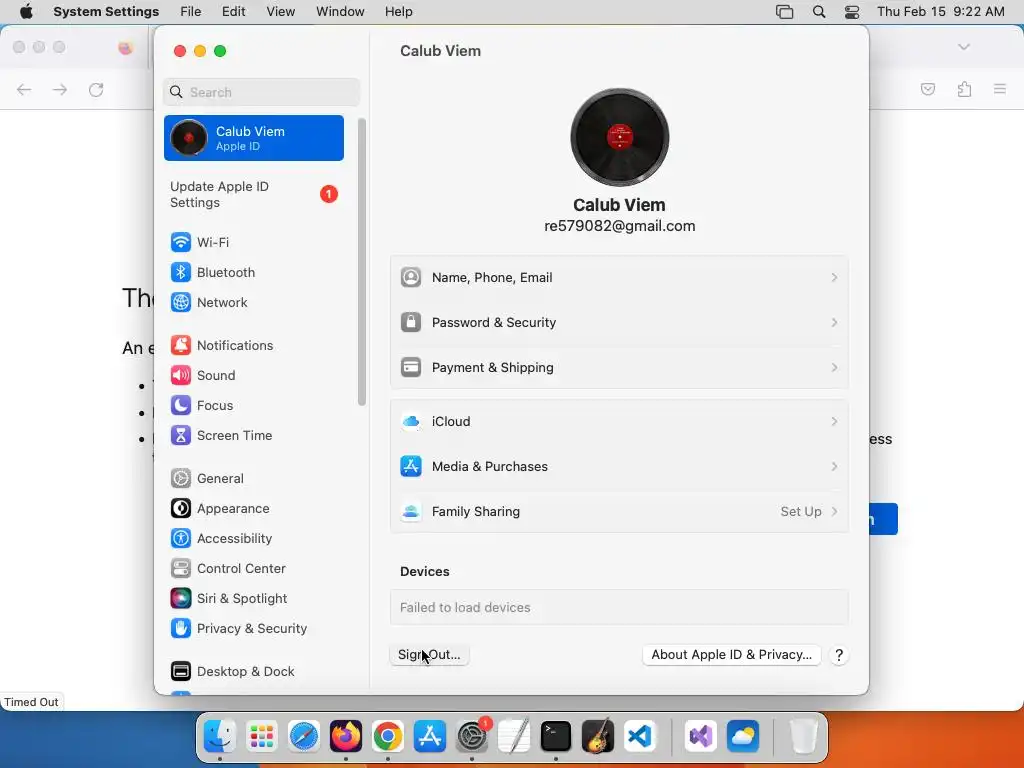Click back arrow in background browser window
Image resolution: width=1024 pixels, height=768 pixels.
(x=24, y=90)
